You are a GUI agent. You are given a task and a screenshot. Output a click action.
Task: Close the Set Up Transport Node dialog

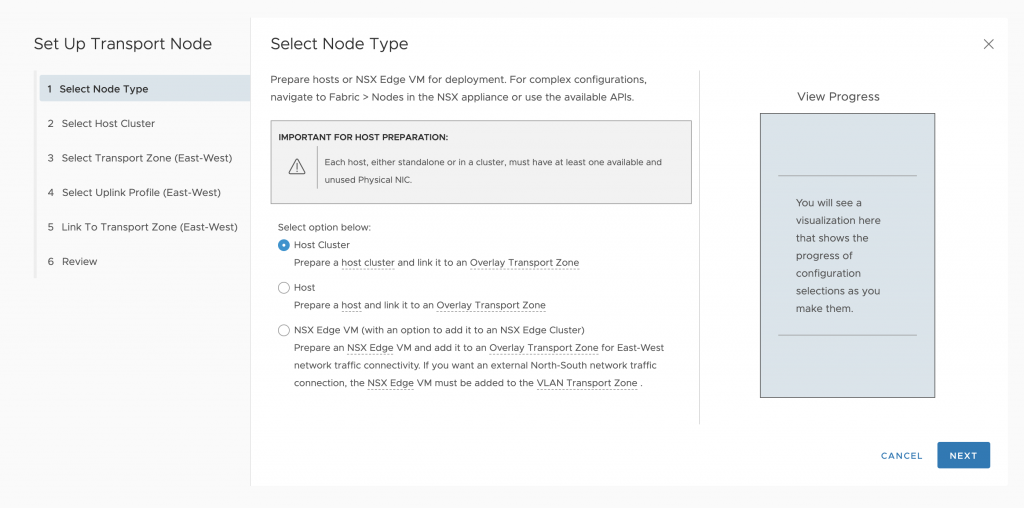click(988, 44)
